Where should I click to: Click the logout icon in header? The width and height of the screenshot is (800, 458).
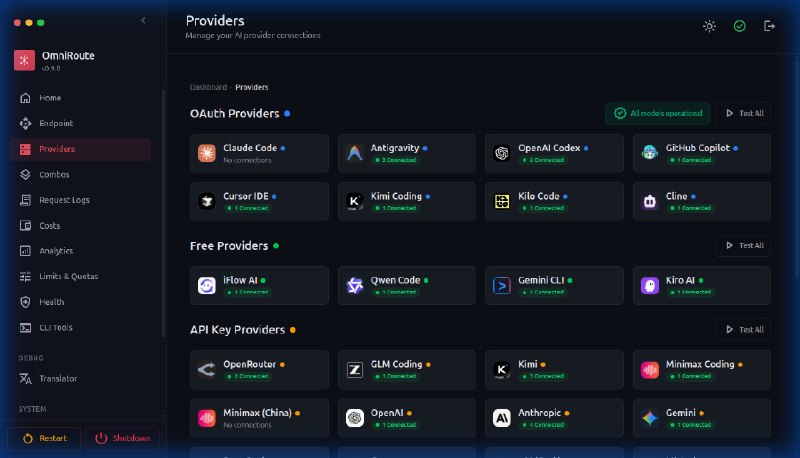coord(769,26)
